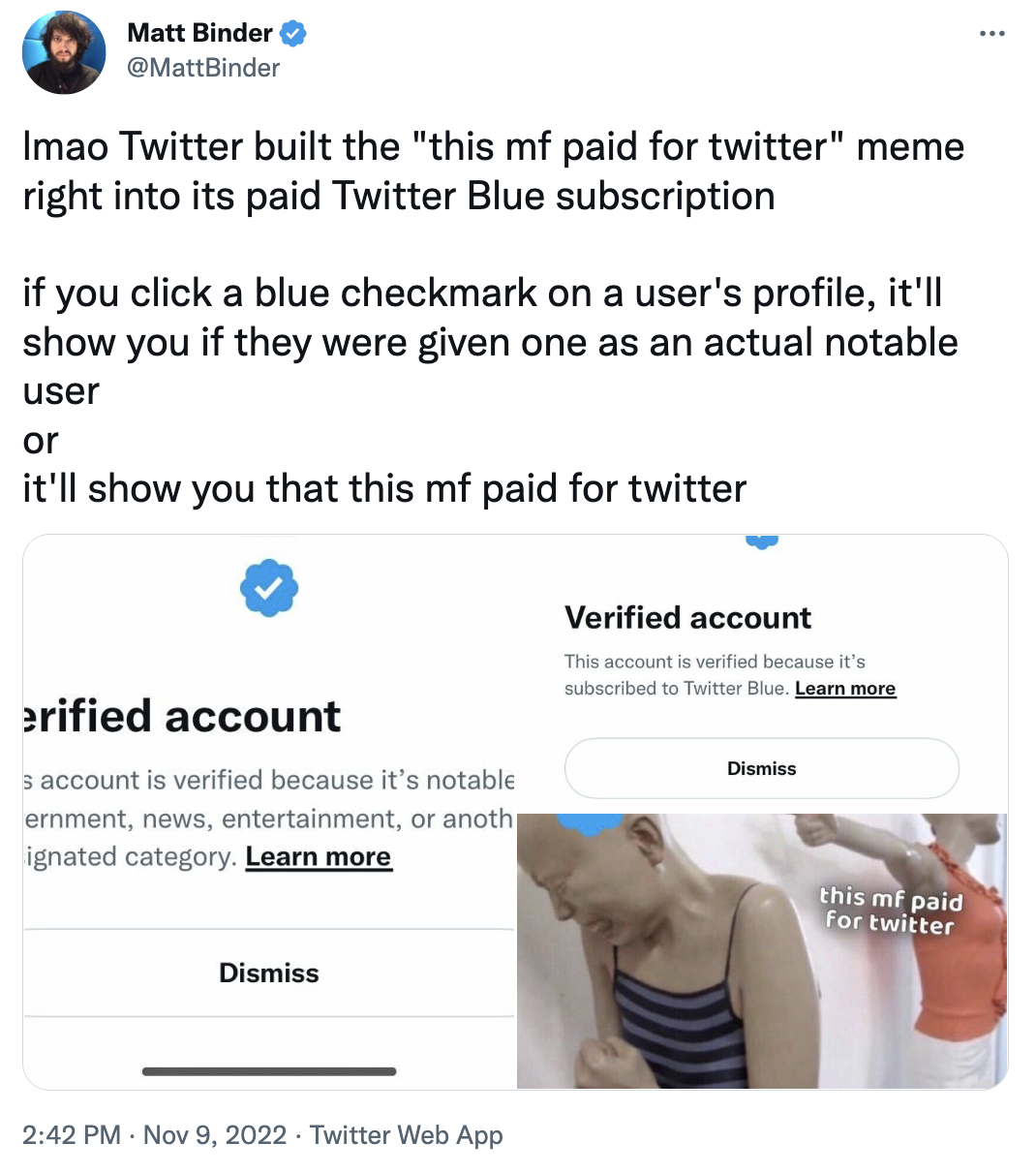Open the Learn more link about Twitter Blue
This screenshot has width=1036, height=1174.
click(x=844, y=688)
